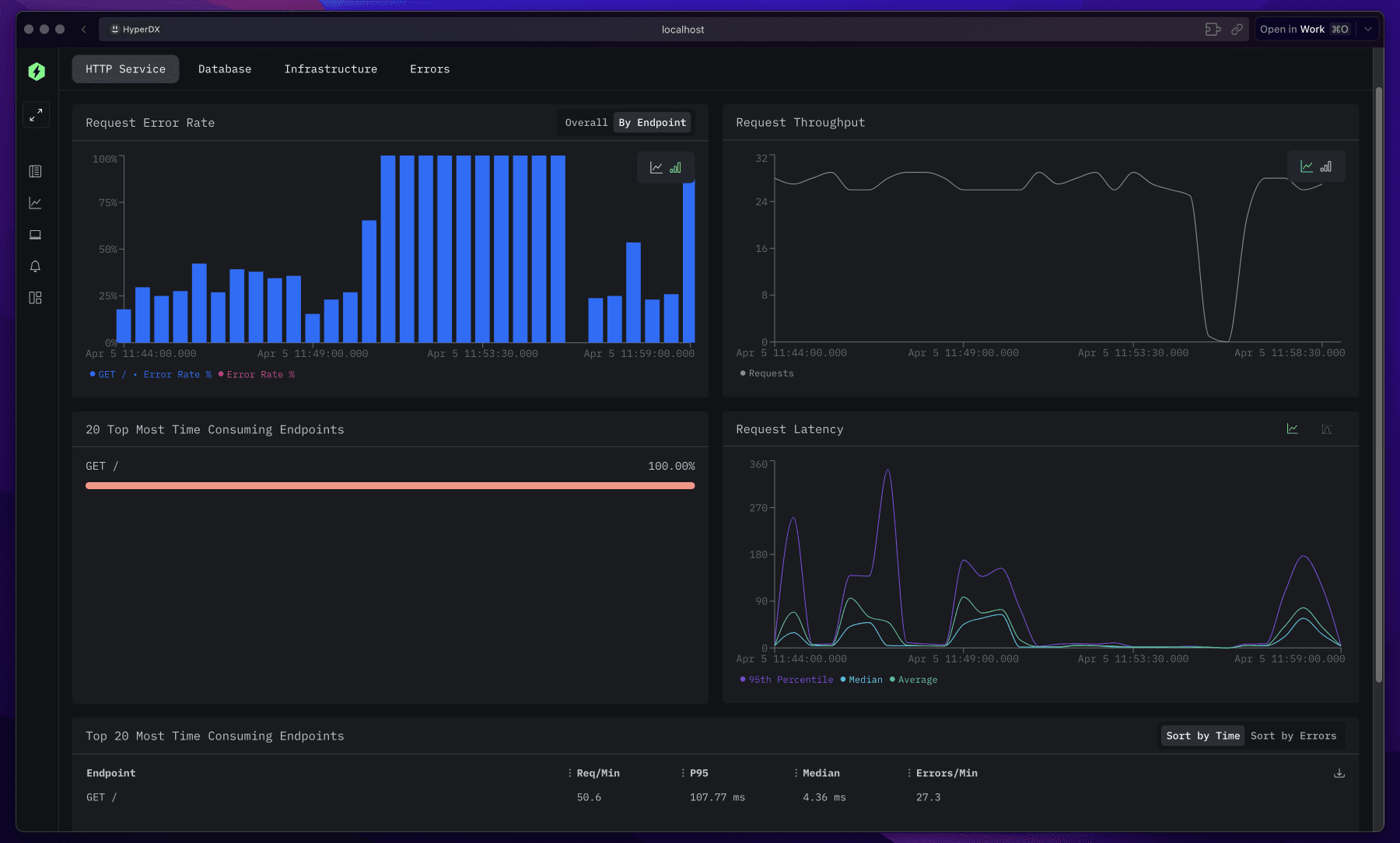Click the browser extensions puzzle icon
This screenshot has height=843, width=1400.
click(1213, 30)
